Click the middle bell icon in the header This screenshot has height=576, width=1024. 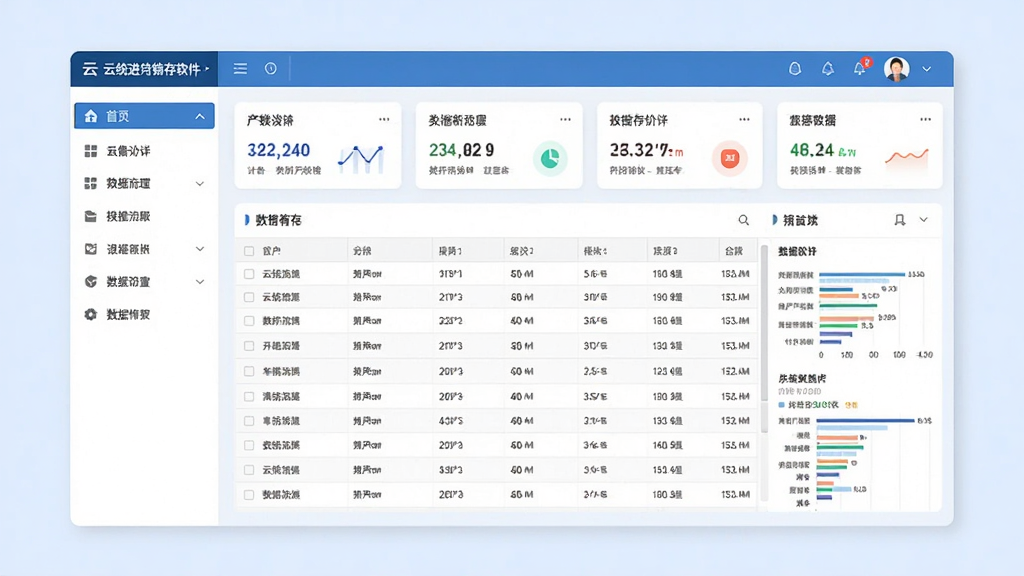(x=827, y=69)
